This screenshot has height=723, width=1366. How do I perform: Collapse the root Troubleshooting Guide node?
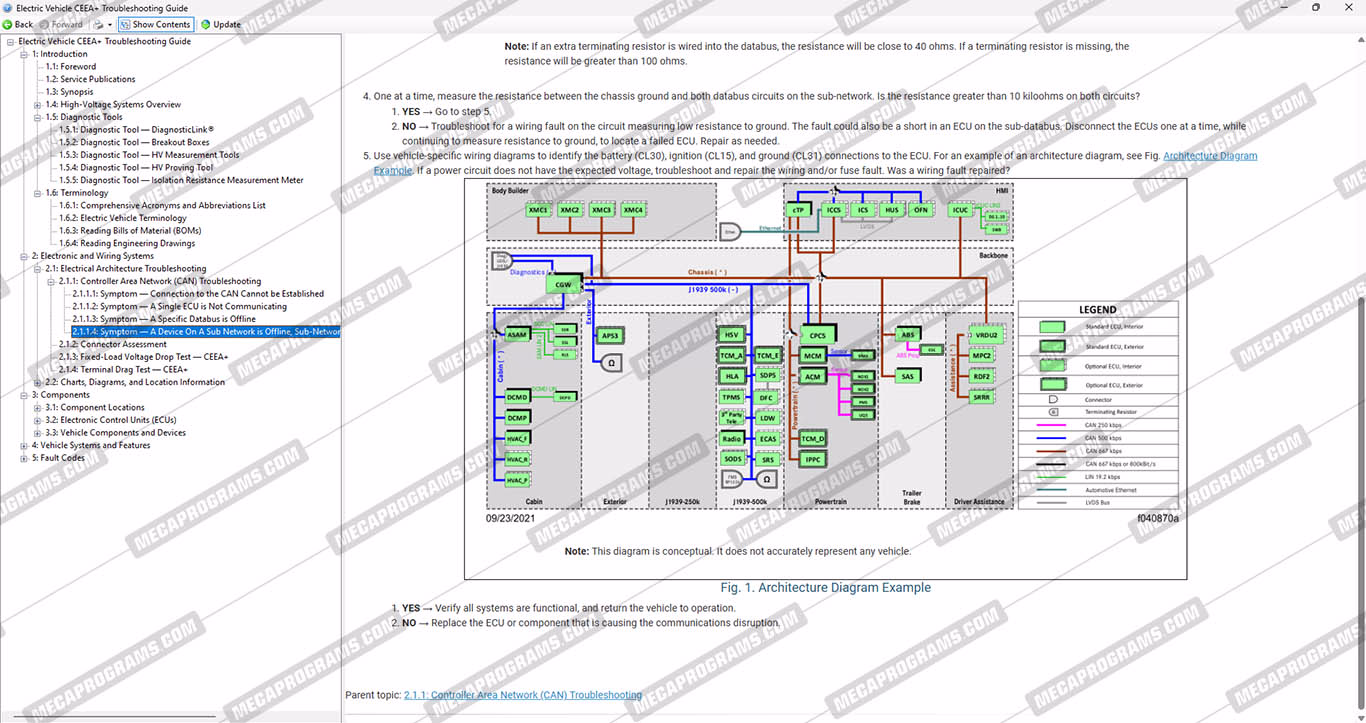click(10, 42)
